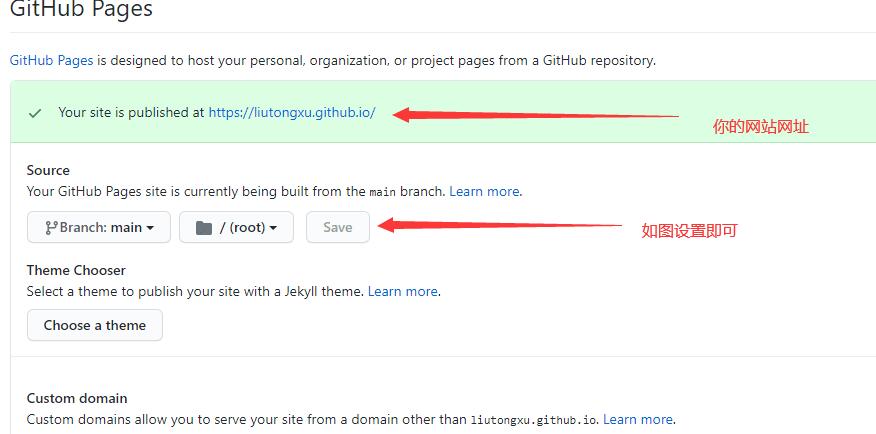The image size is (876, 434).
Task: Click the Custom domain heading
Action: point(77,398)
